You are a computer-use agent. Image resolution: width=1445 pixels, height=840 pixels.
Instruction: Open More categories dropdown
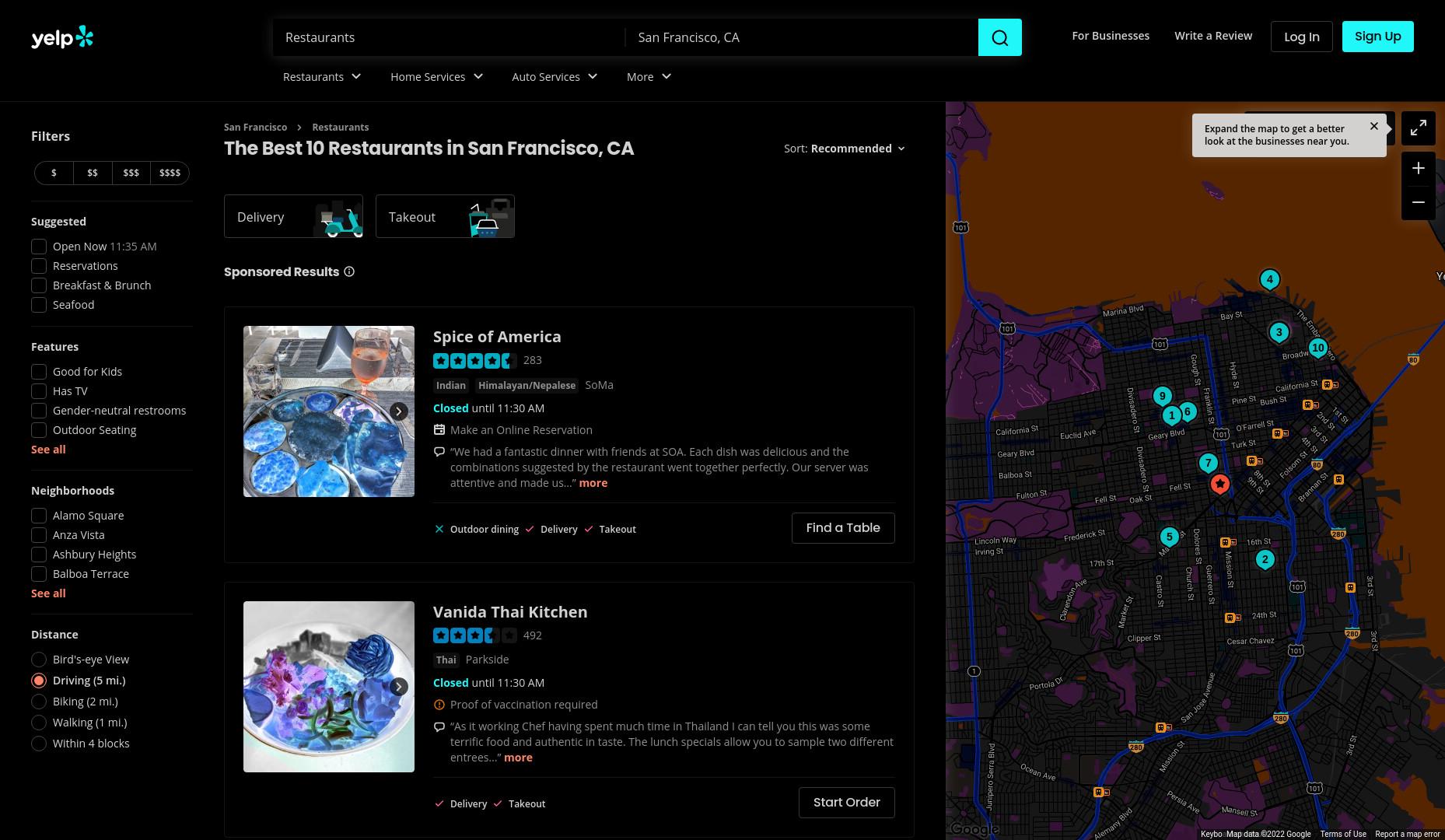pos(649,76)
